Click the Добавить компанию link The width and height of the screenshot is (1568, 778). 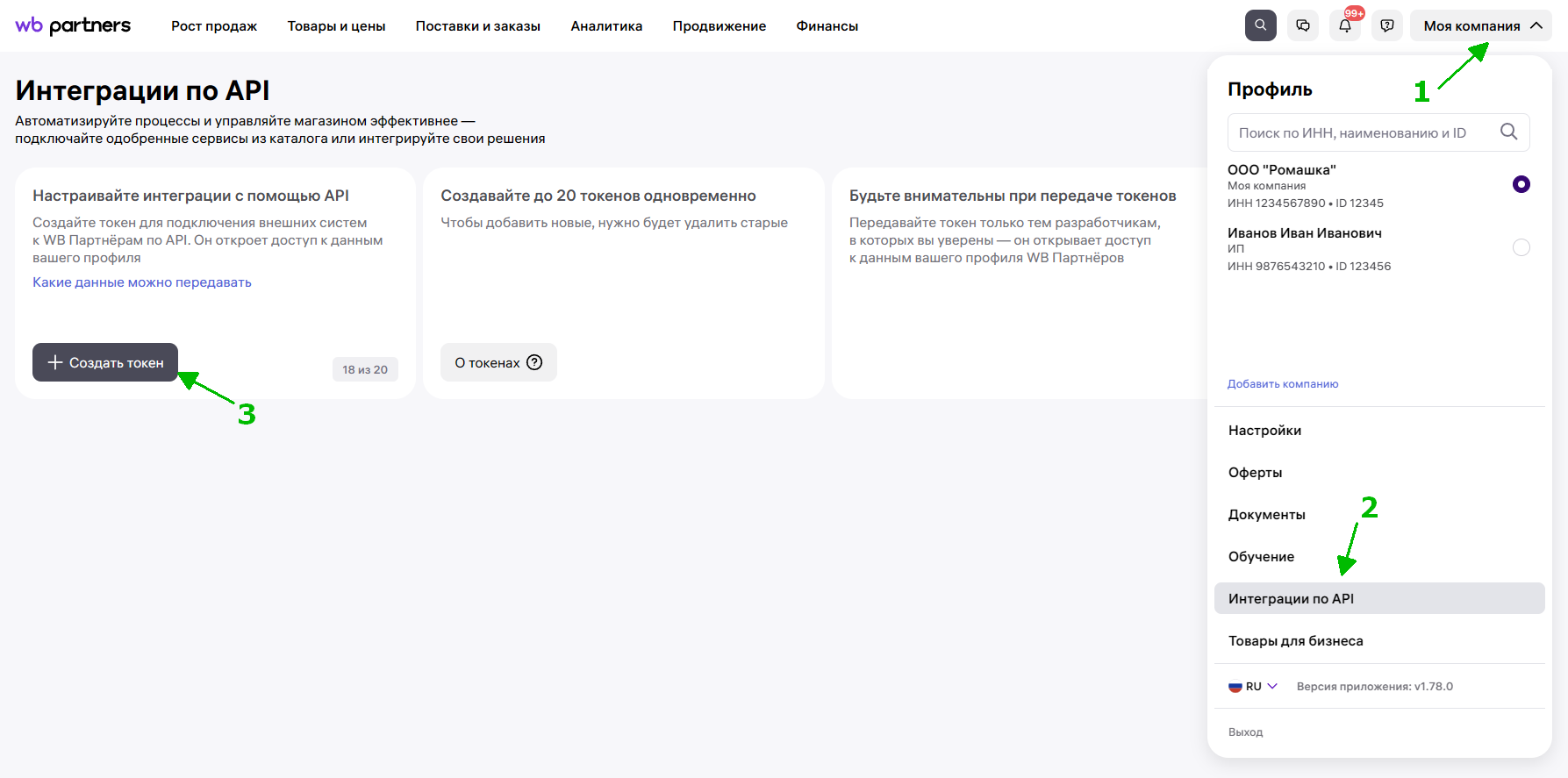click(x=1282, y=384)
